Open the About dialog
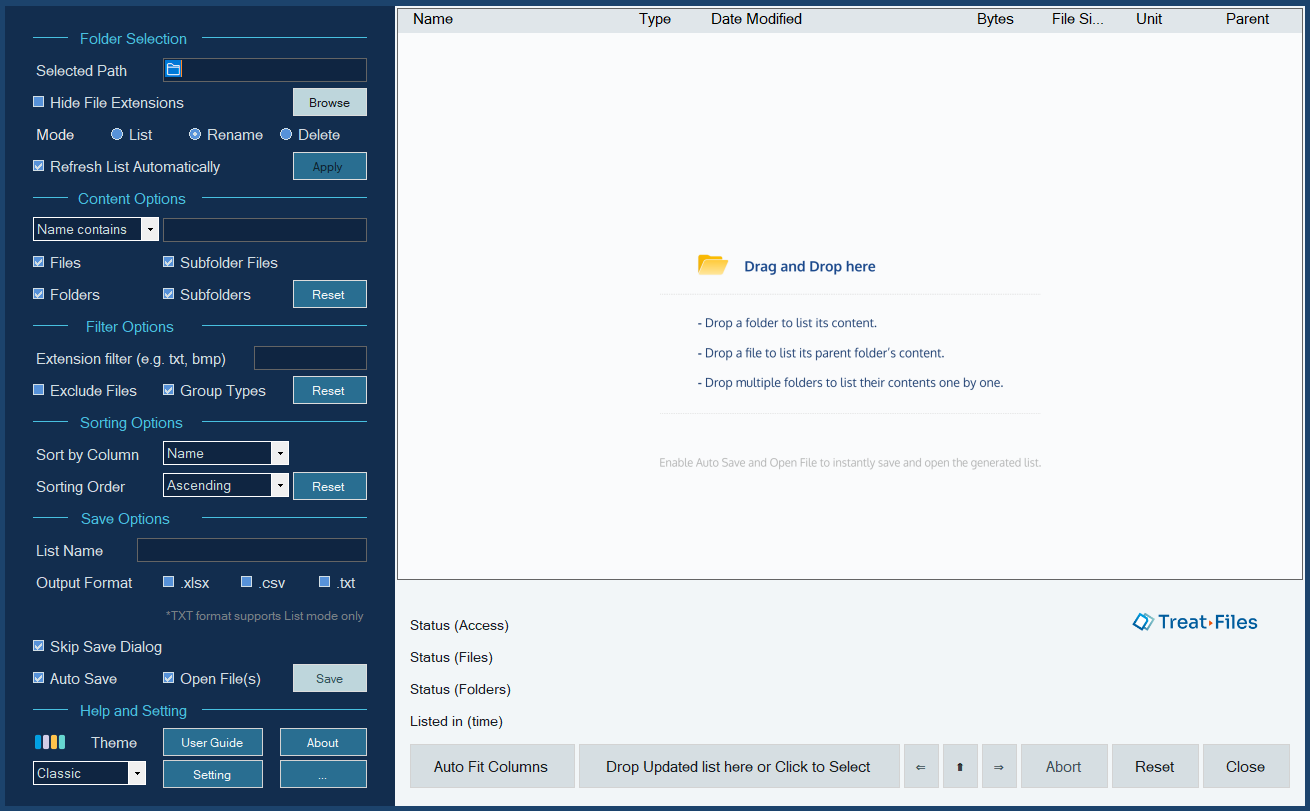 pos(323,742)
